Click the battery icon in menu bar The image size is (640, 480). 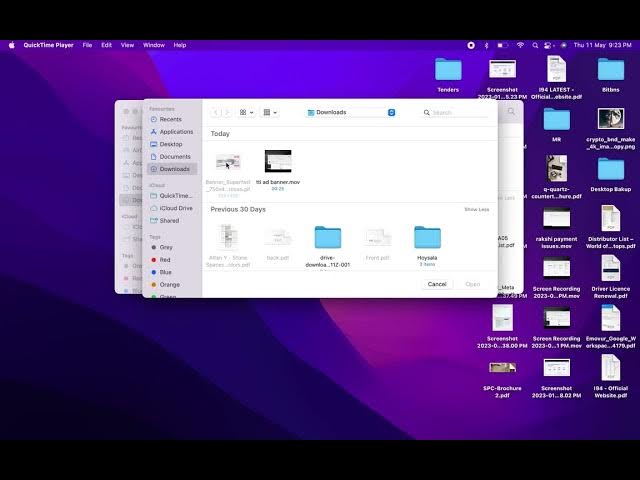(502, 45)
